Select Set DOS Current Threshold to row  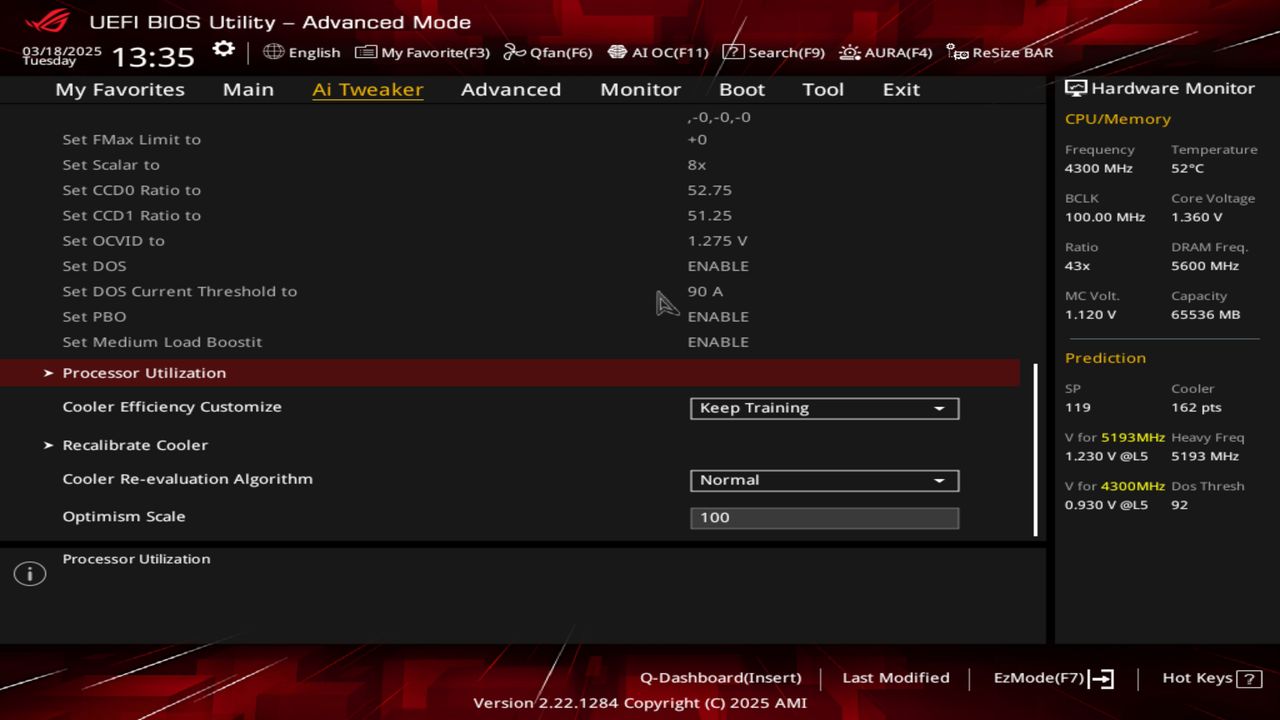click(x=510, y=291)
